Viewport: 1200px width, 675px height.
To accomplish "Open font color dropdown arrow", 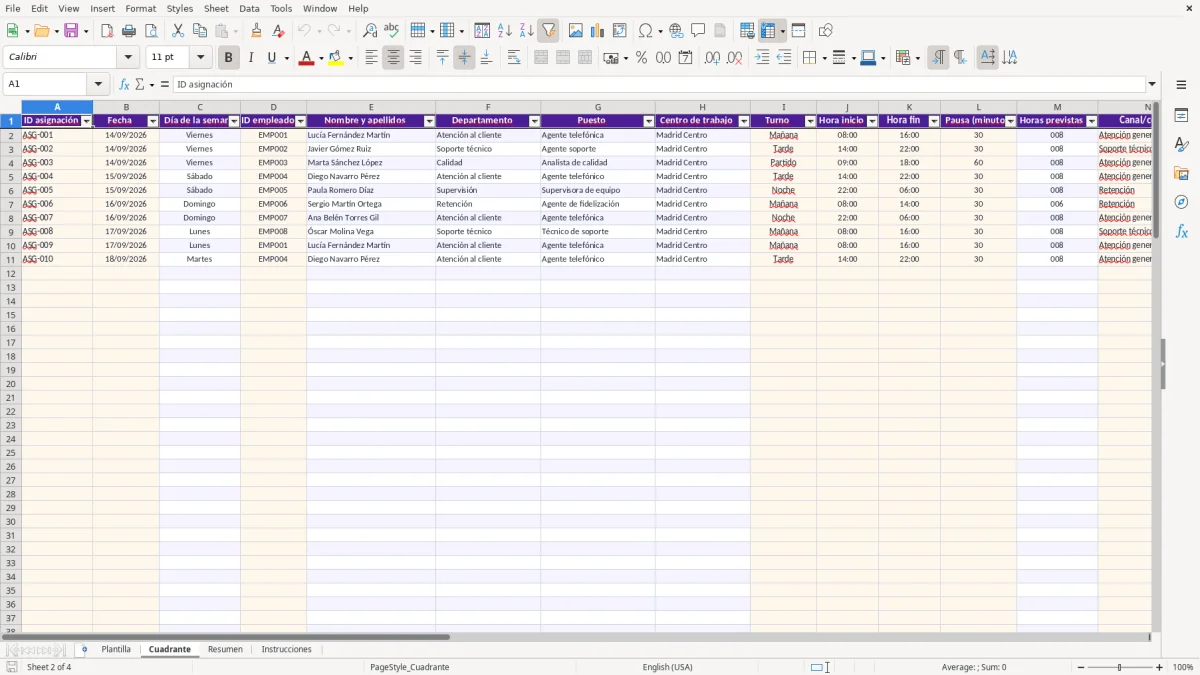I will coord(320,58).
